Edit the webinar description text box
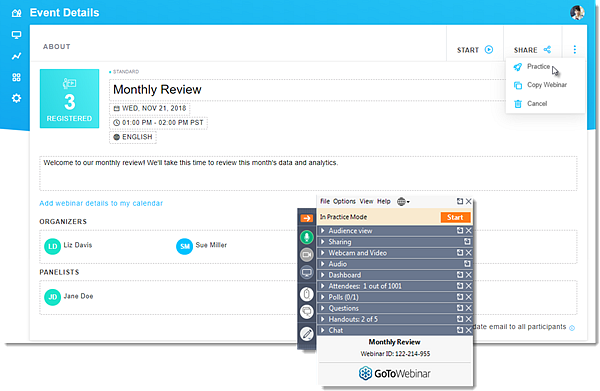Viewport: 600px width, 391px height. [x=308, y=173]
